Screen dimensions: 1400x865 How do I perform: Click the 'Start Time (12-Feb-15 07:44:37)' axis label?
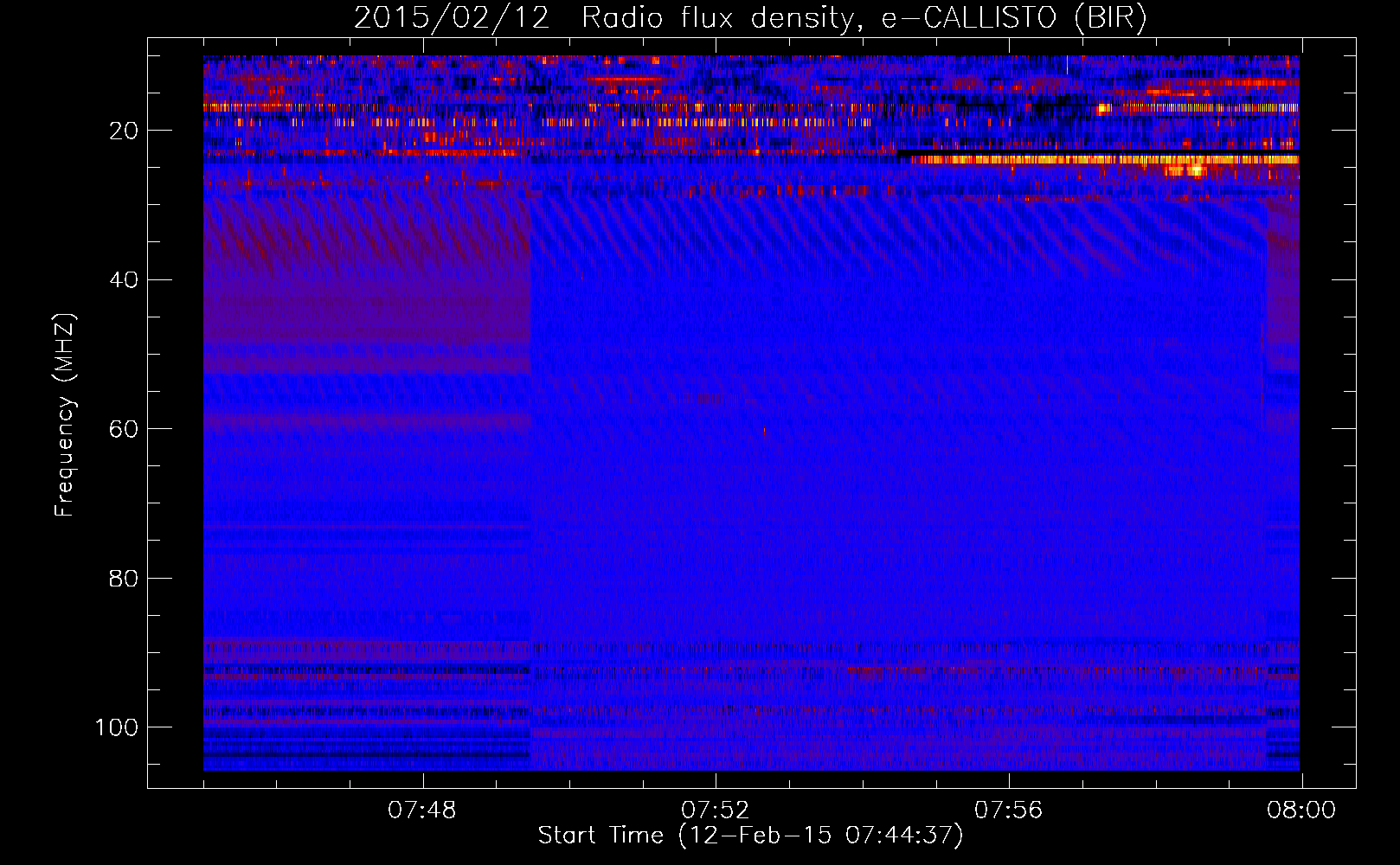(750, 836)
